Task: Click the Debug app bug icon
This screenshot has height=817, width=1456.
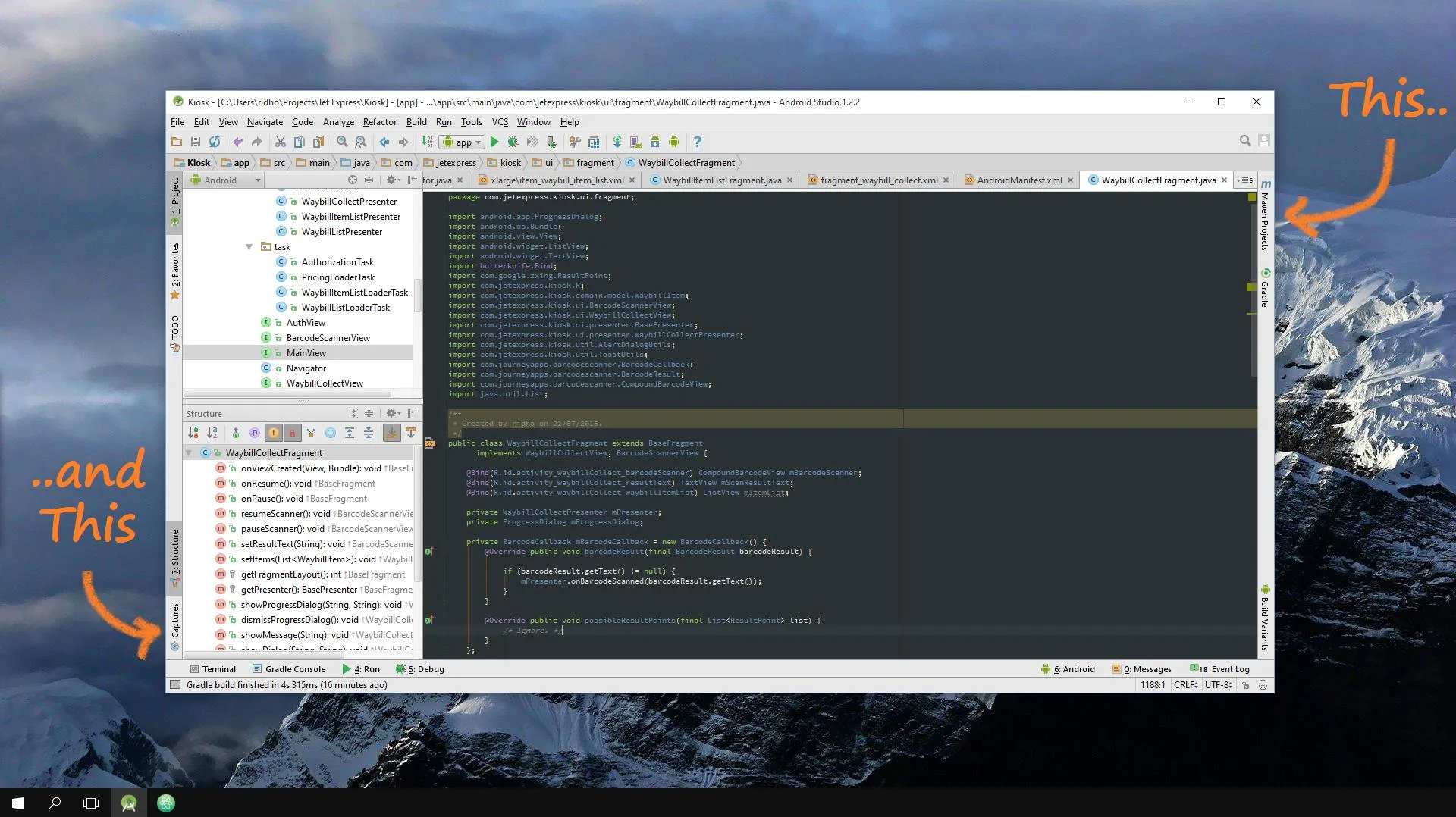Action: click(x=513, y=142)
